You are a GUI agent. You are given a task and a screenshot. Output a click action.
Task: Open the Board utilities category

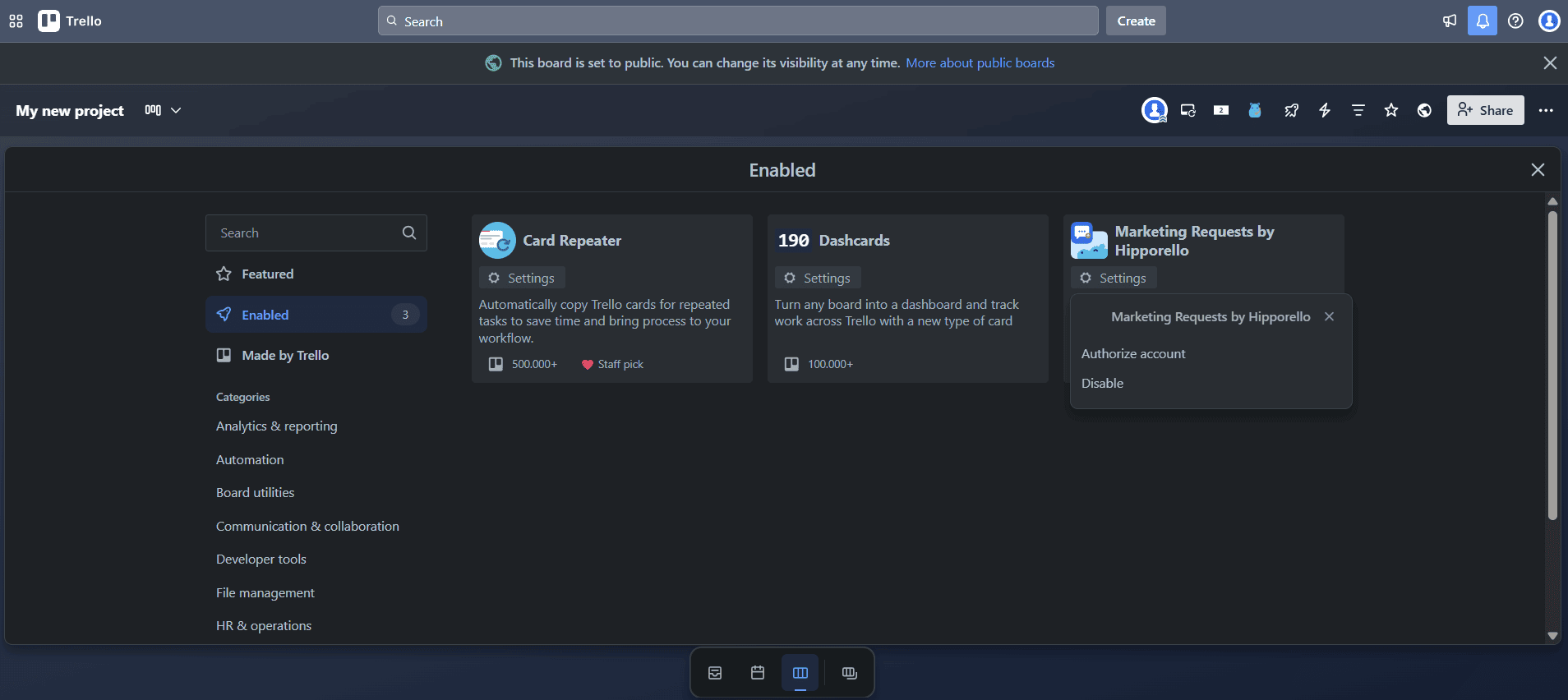(x=255, y=492)
